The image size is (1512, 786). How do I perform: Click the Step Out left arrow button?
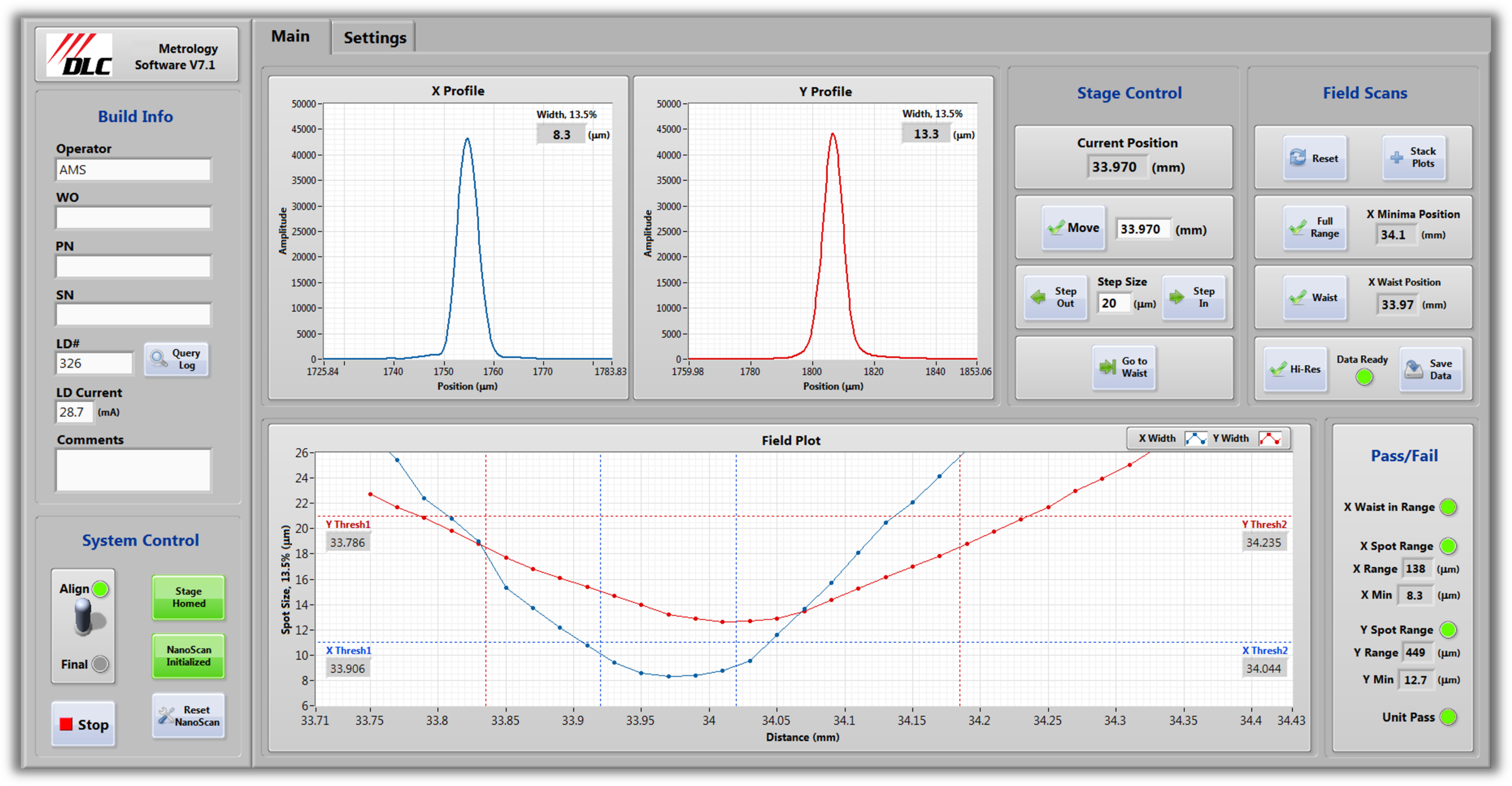click(x=1055, y=297)
